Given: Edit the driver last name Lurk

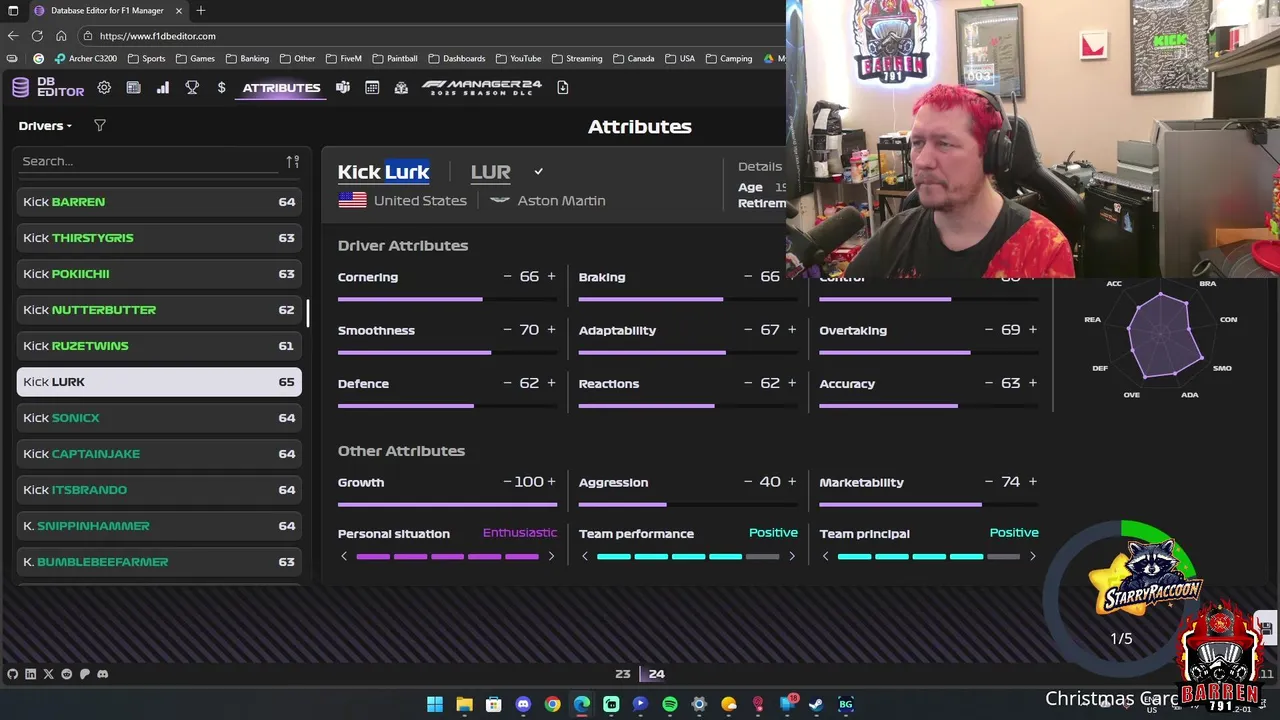Looking at the screenshot, I should (407, 172).
